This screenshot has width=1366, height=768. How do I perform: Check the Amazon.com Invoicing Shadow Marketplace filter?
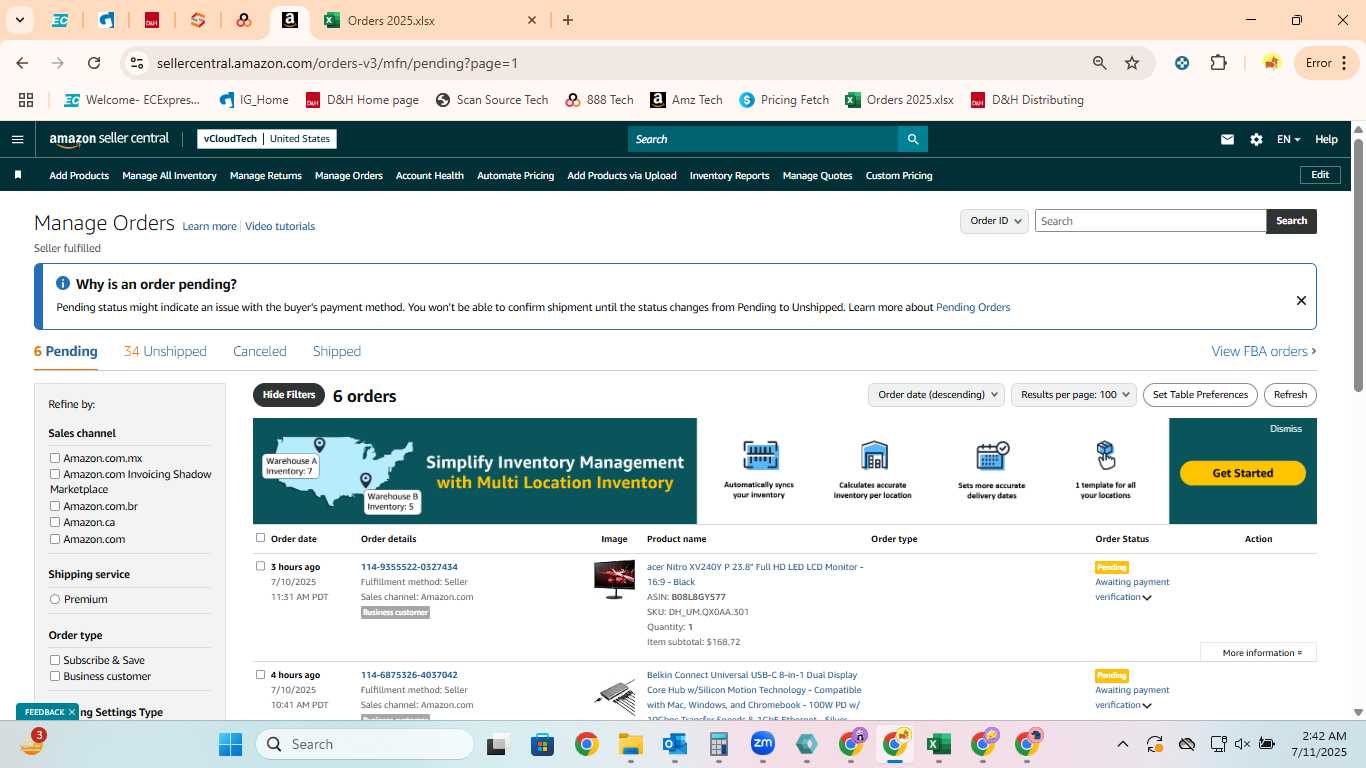pos(55,474)
